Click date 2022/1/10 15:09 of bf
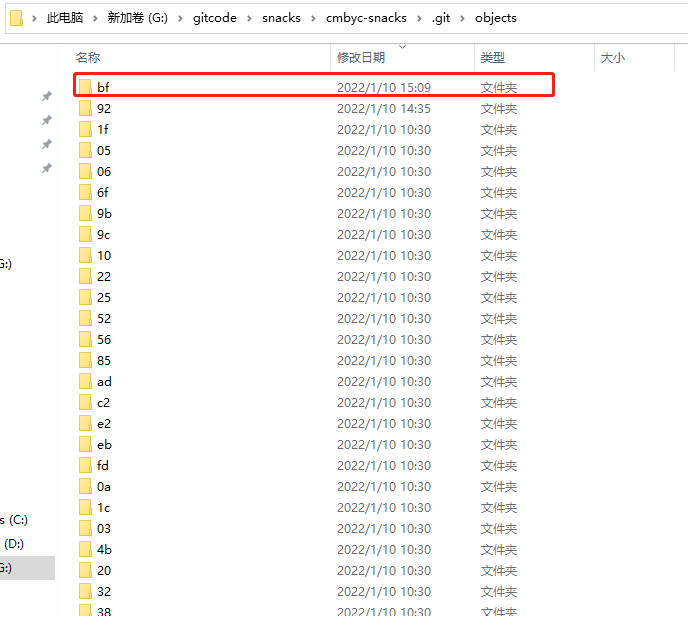The image size is (688, 624). point(384,87)
